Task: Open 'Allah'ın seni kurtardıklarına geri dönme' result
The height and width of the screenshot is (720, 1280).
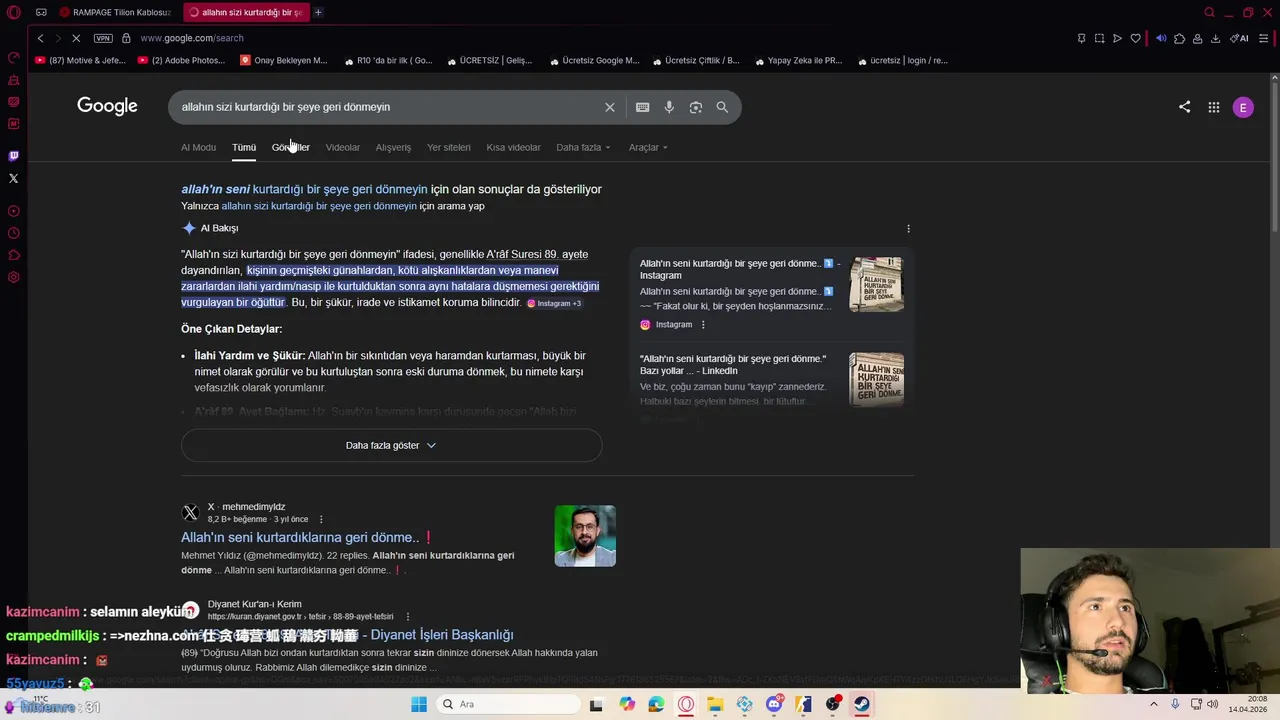Action: (x=306, y=537)
